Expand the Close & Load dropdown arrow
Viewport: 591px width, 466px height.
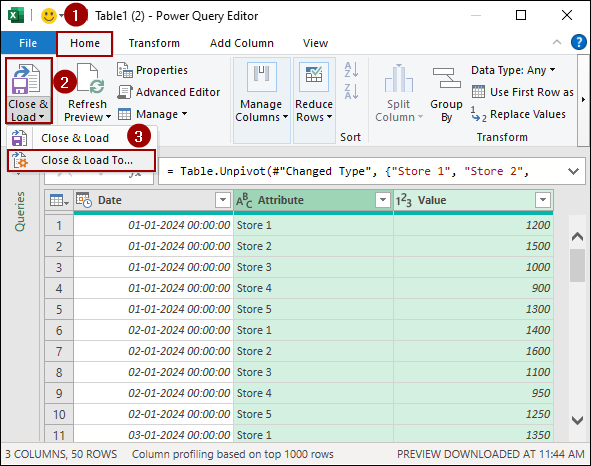[x=41, y=117]
